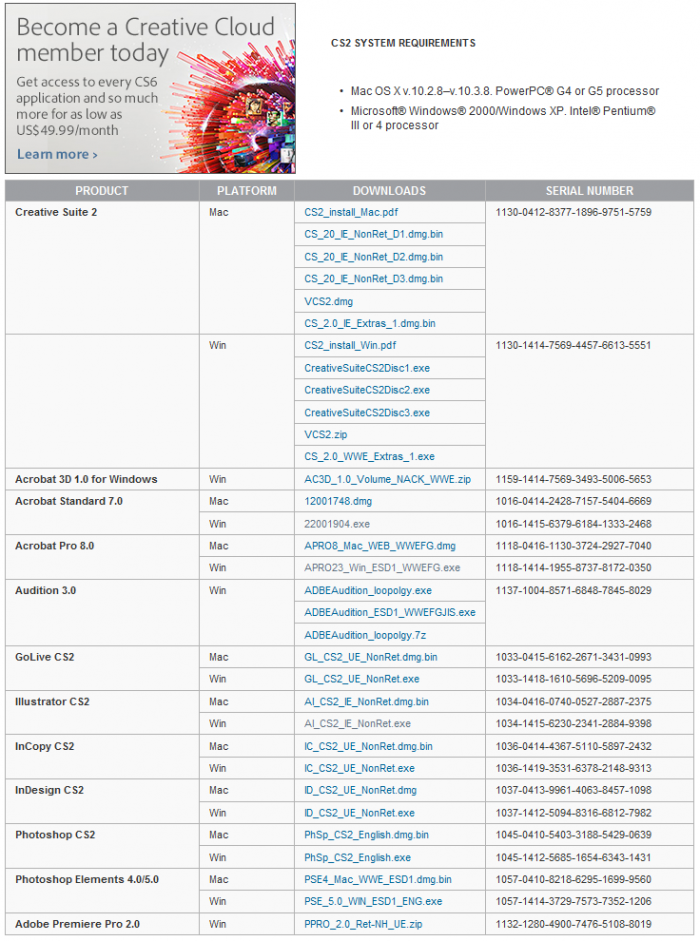Click the VCS2.zip download link
The height and width of the screenshot is (941, 700).
326,435
